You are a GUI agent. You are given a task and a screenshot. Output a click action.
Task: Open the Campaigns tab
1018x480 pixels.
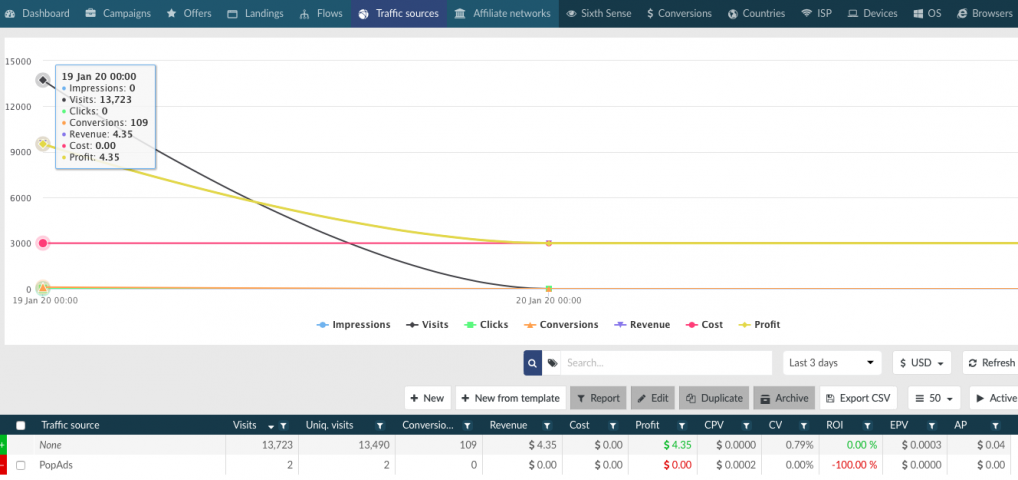118,14
